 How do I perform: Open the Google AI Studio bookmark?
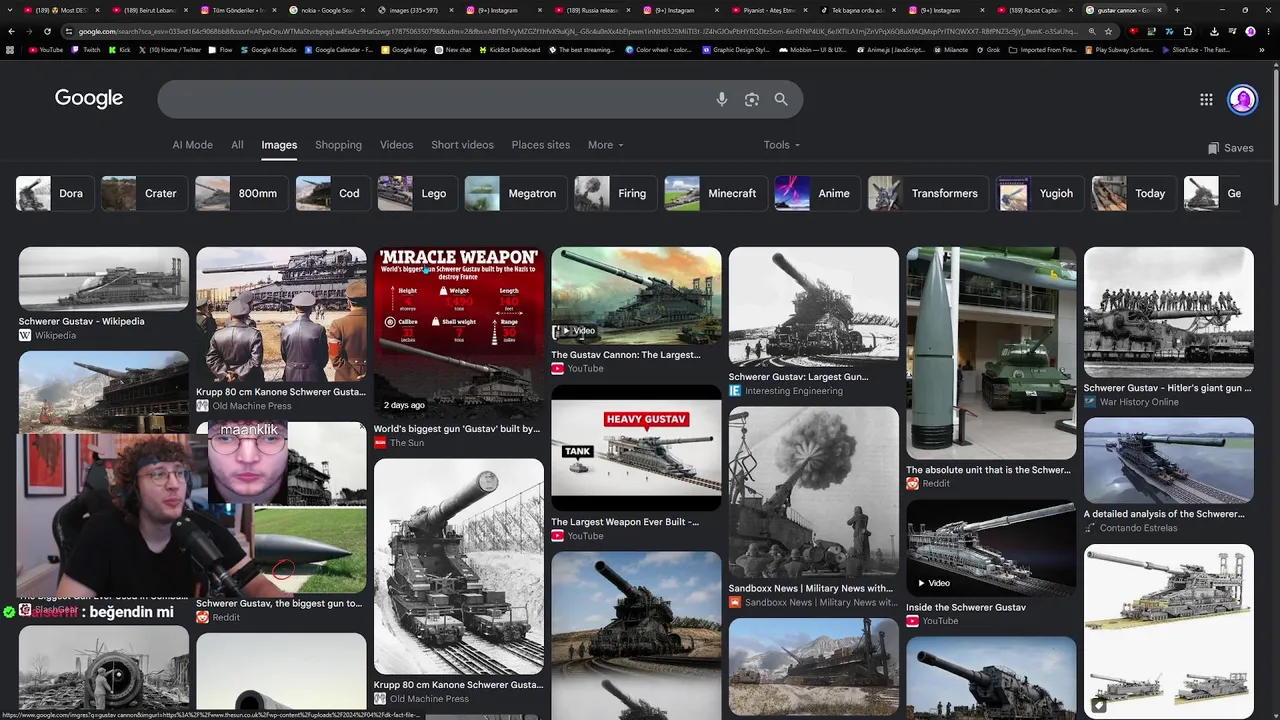pos(267,49)
